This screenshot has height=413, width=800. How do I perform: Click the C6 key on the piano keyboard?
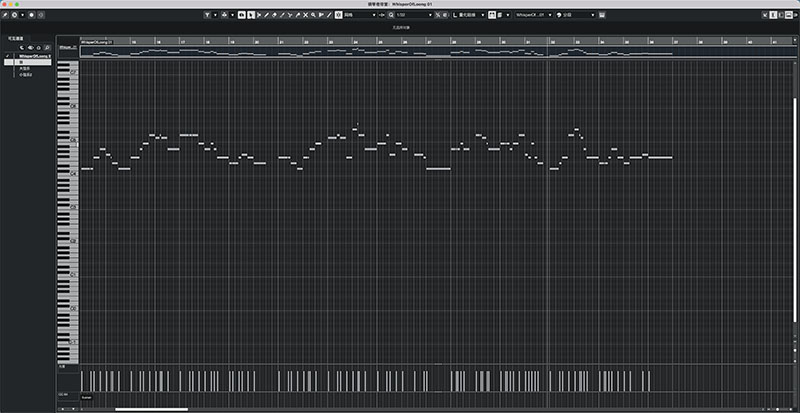68,106
